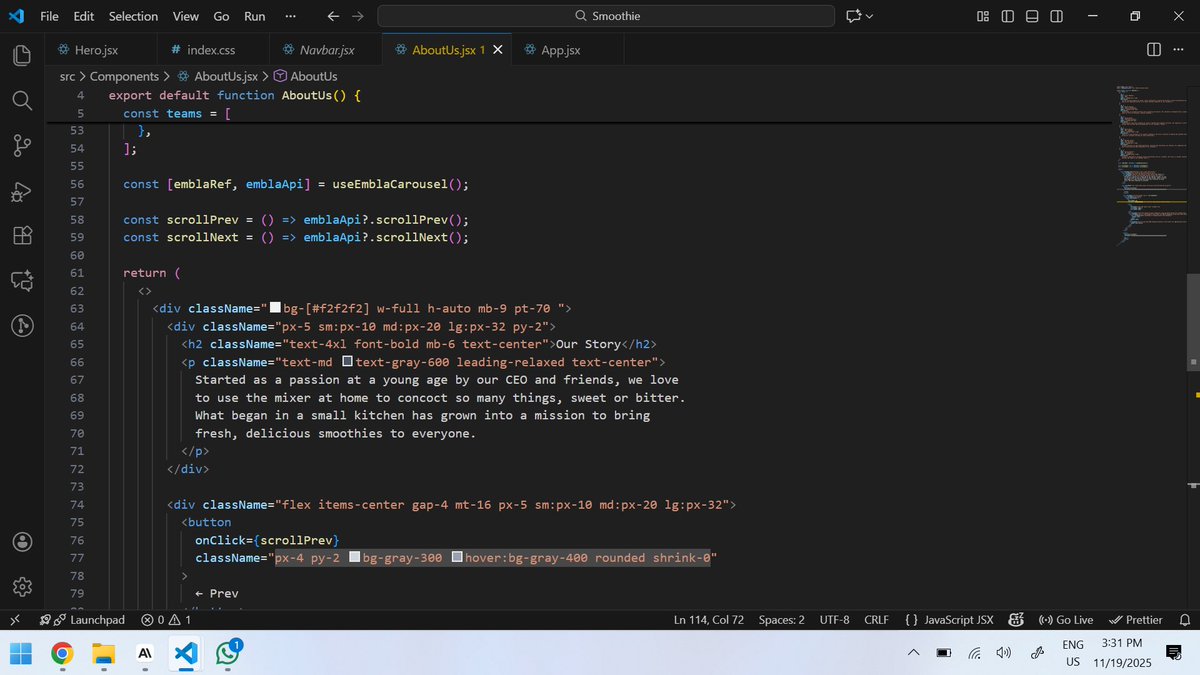Click the VS Code logo in title bar

pos(17,16)
